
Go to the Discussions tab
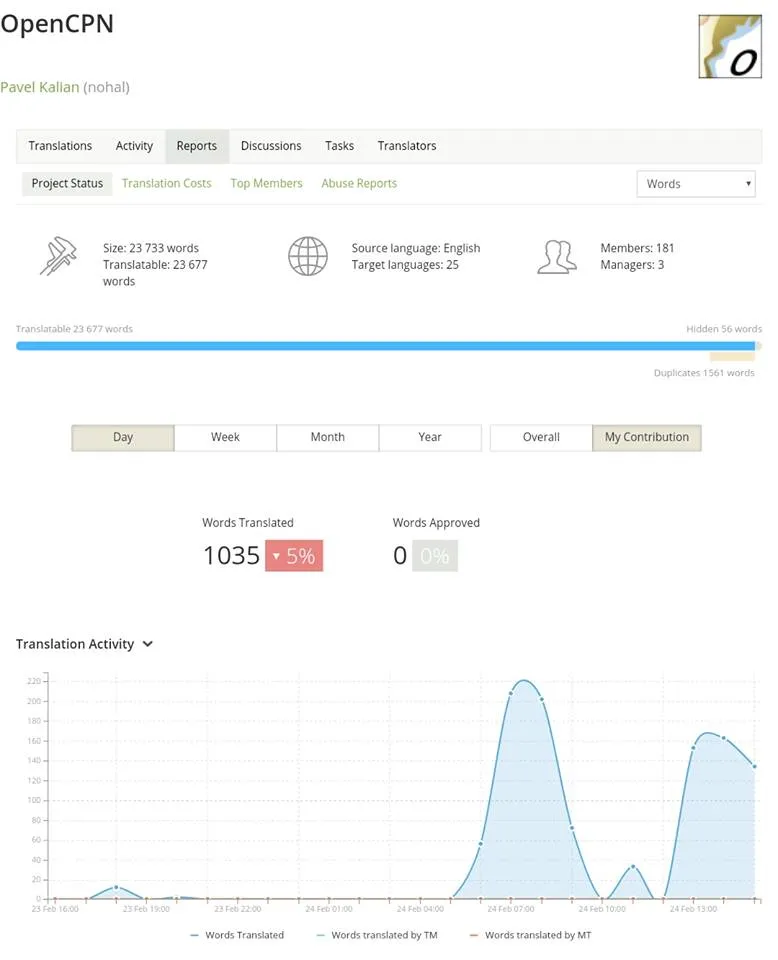point(271,146)
